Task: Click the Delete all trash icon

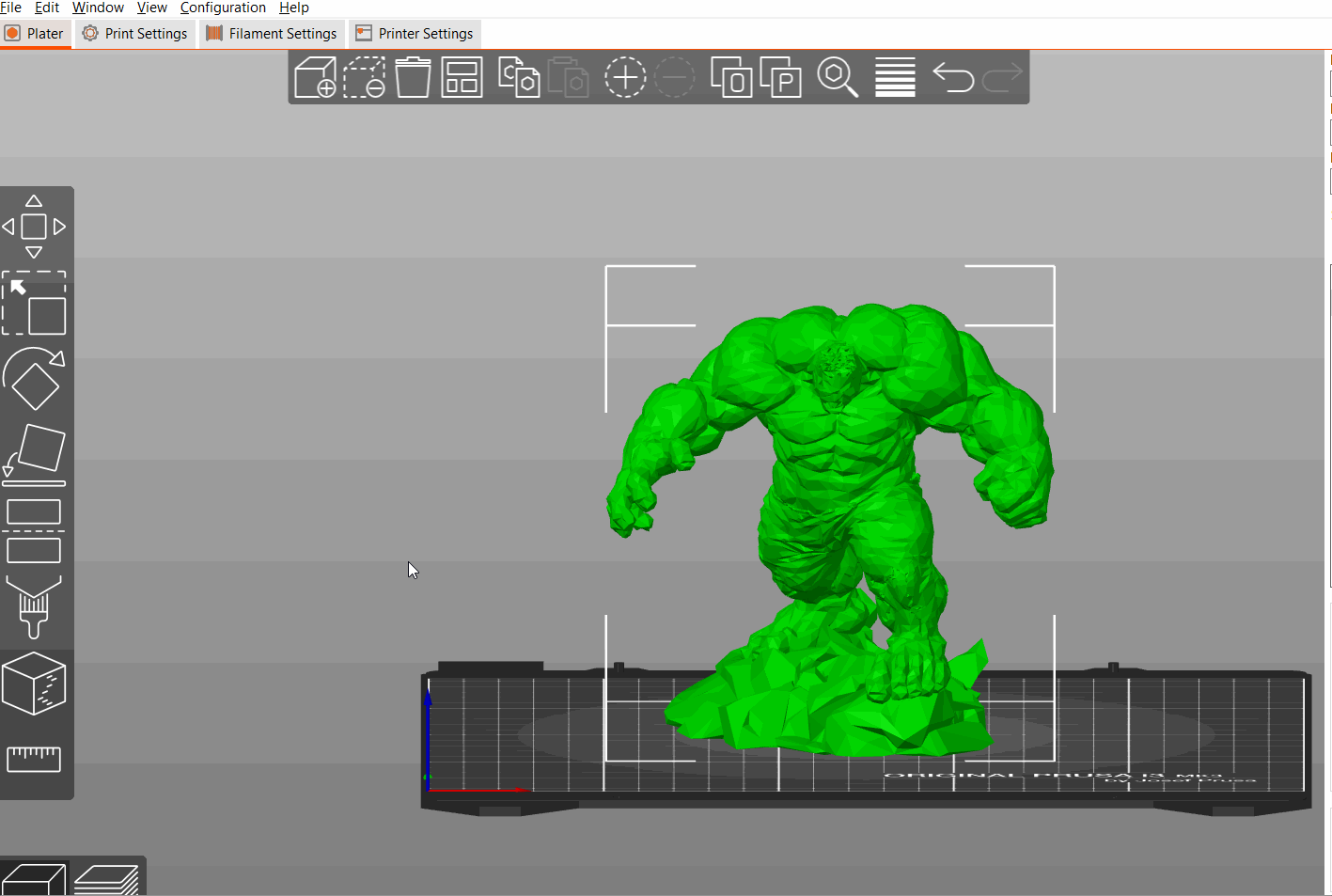Action: (413, 77)
